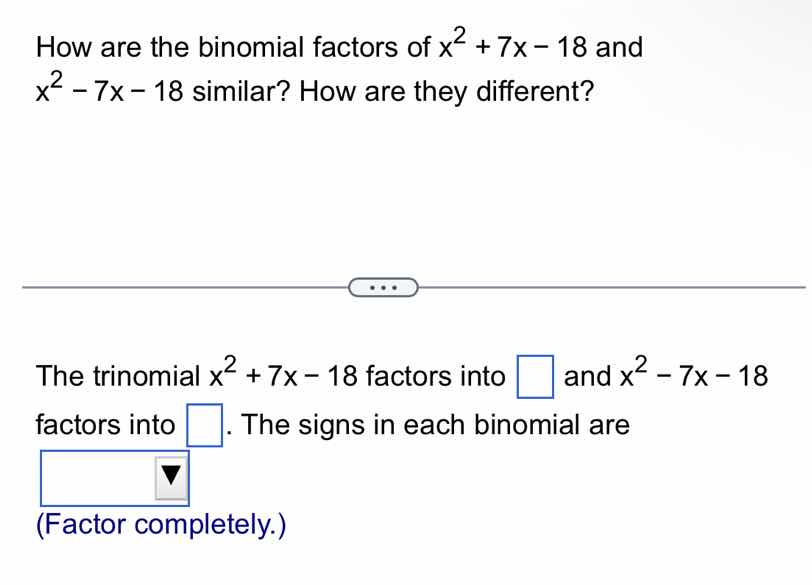Collapse the question panel using the ellipsis

pos(383,287)
